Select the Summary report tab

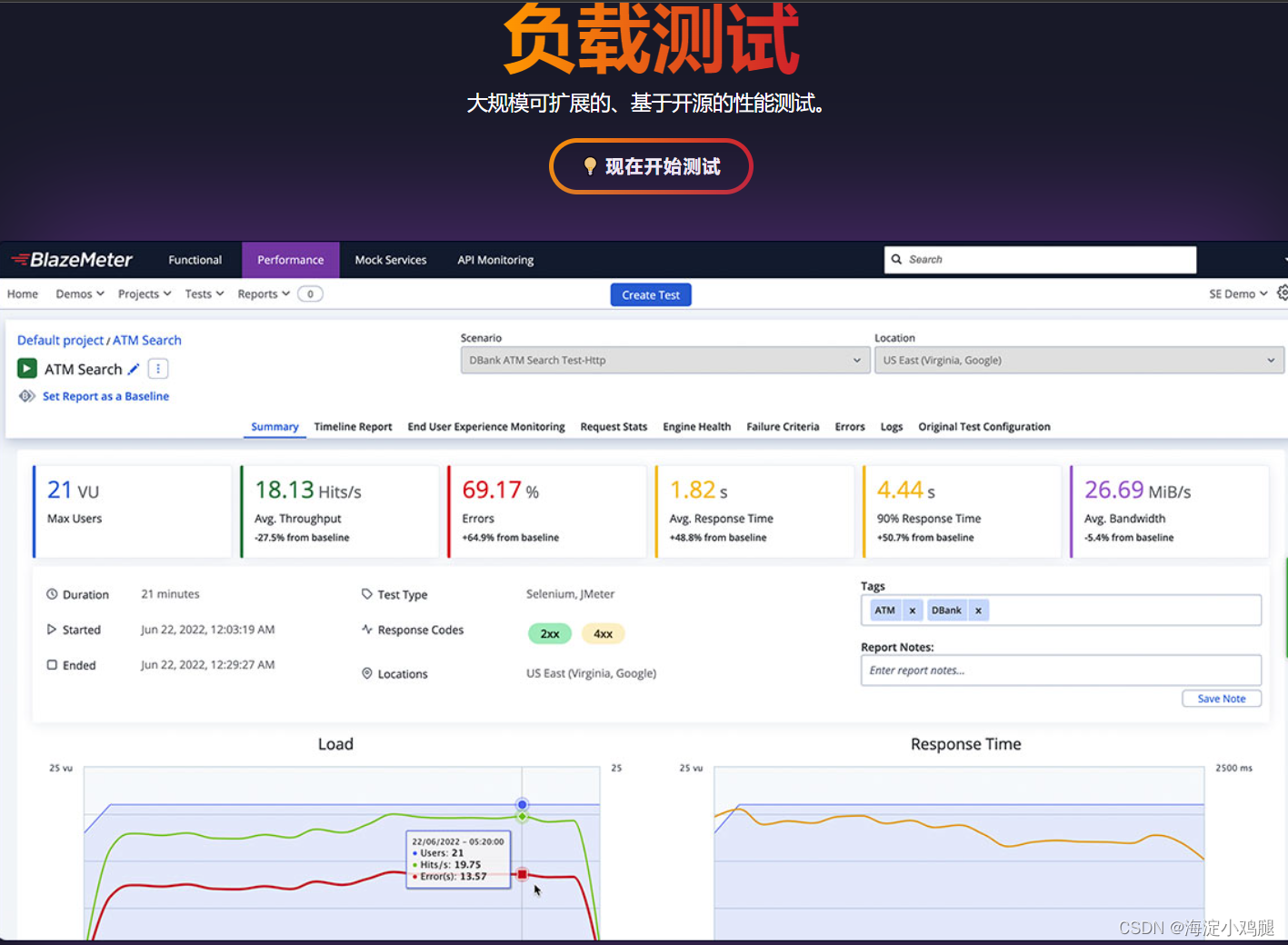coord(275,426)
